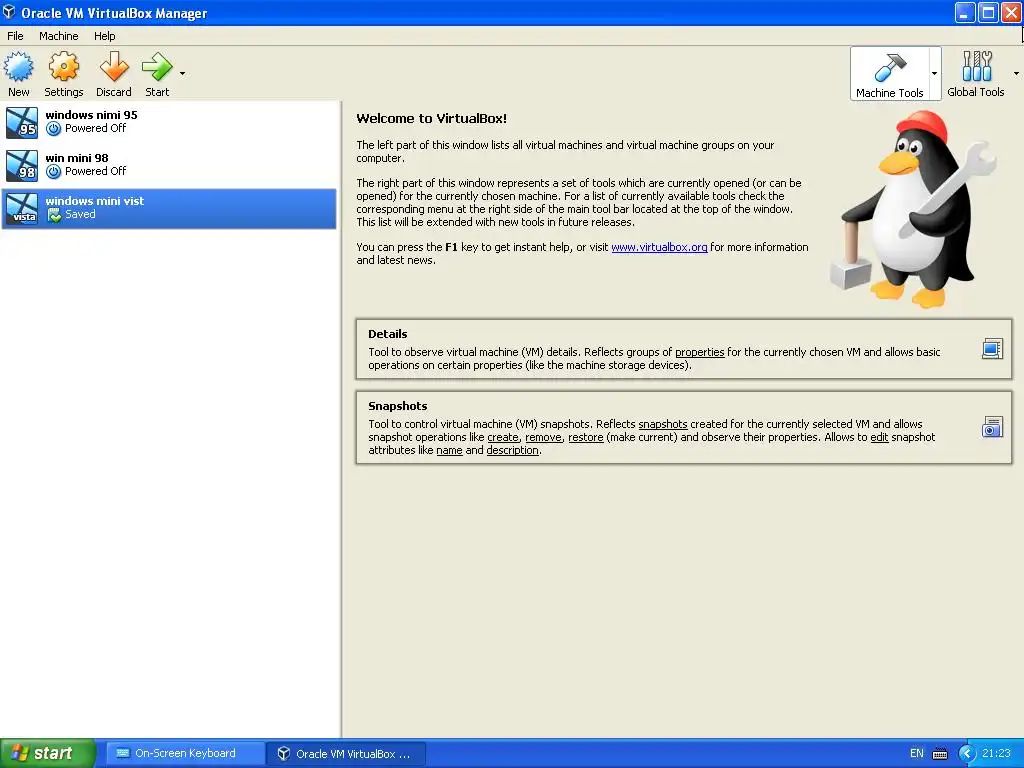Click the green Start arrow icon

coord(157,67)
